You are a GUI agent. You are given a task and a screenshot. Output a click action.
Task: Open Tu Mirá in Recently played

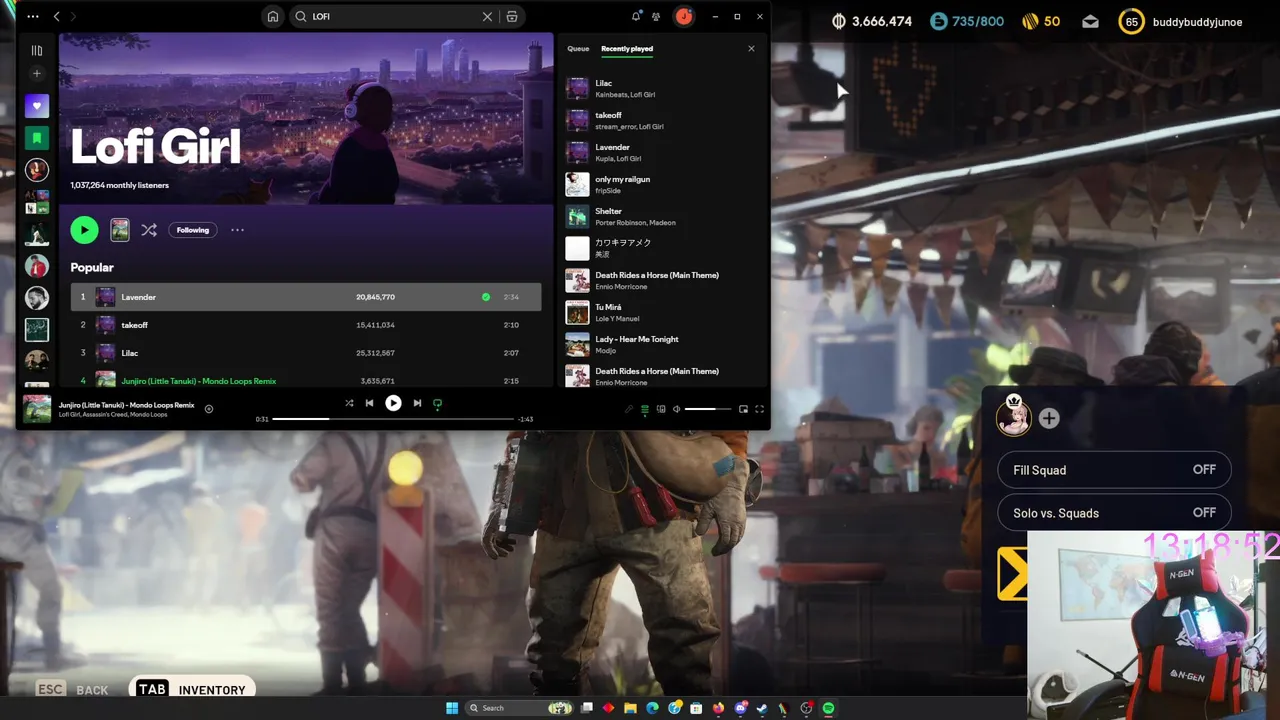660,312
